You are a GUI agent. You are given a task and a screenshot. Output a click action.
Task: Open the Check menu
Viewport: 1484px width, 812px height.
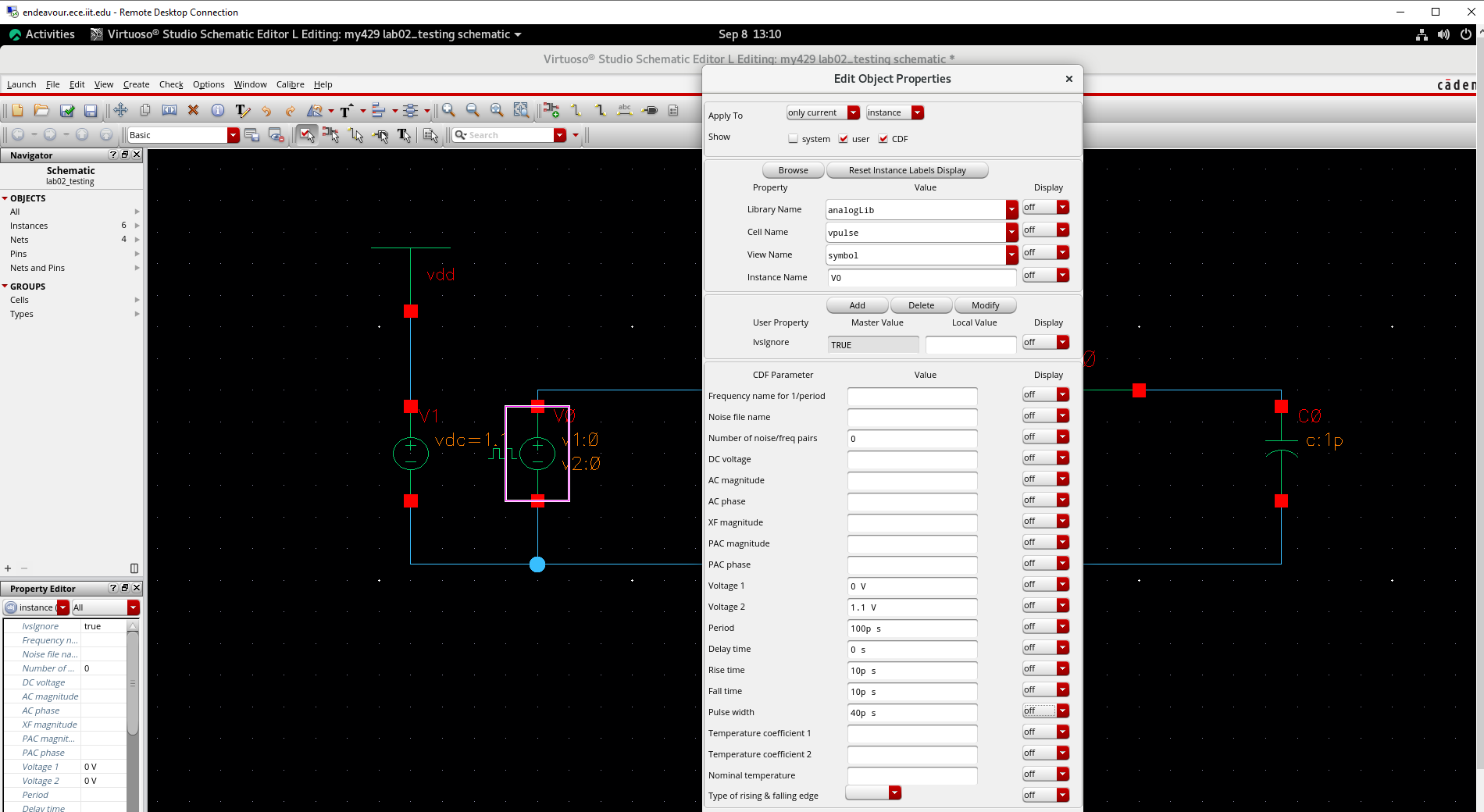pyautogui.click(x=171, y=84)
